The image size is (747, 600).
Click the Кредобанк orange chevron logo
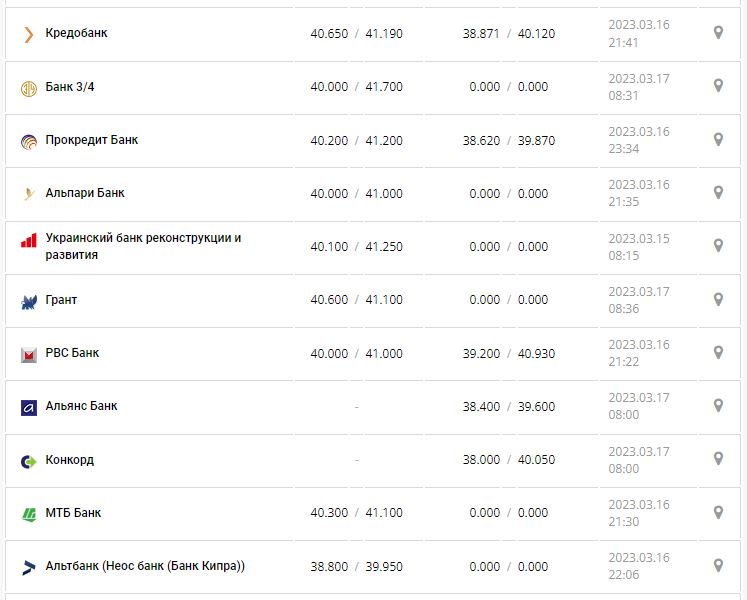[28, 34]
